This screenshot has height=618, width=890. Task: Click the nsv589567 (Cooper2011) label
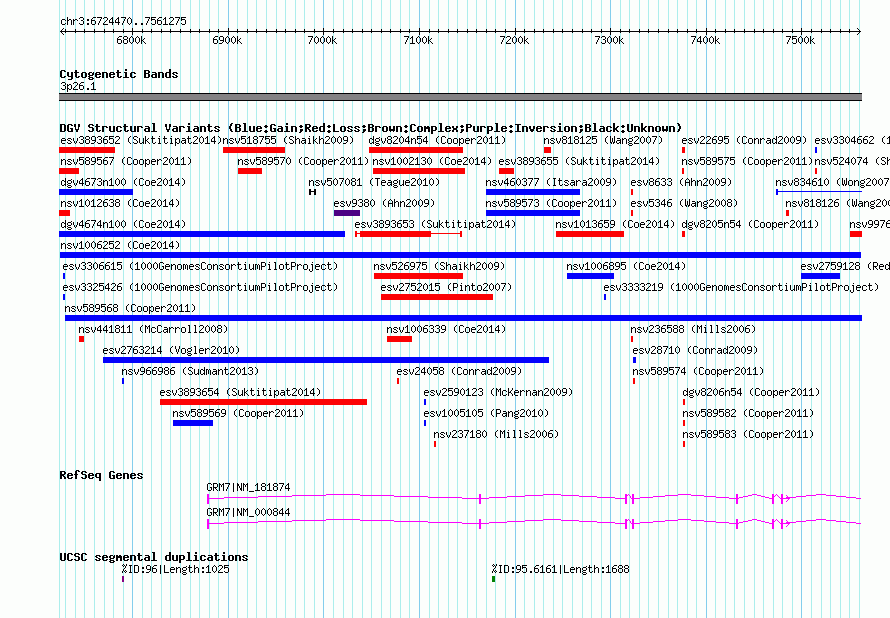point(126,161)
